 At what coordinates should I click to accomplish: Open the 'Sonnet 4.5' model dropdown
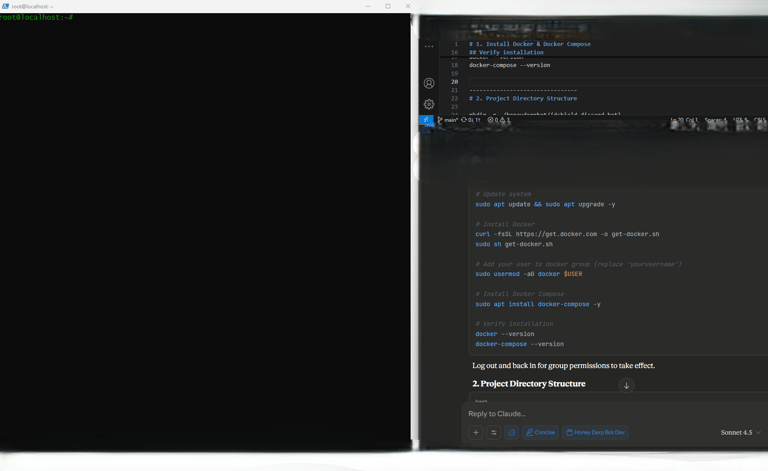pyautogui.click(x=741, y=432)
